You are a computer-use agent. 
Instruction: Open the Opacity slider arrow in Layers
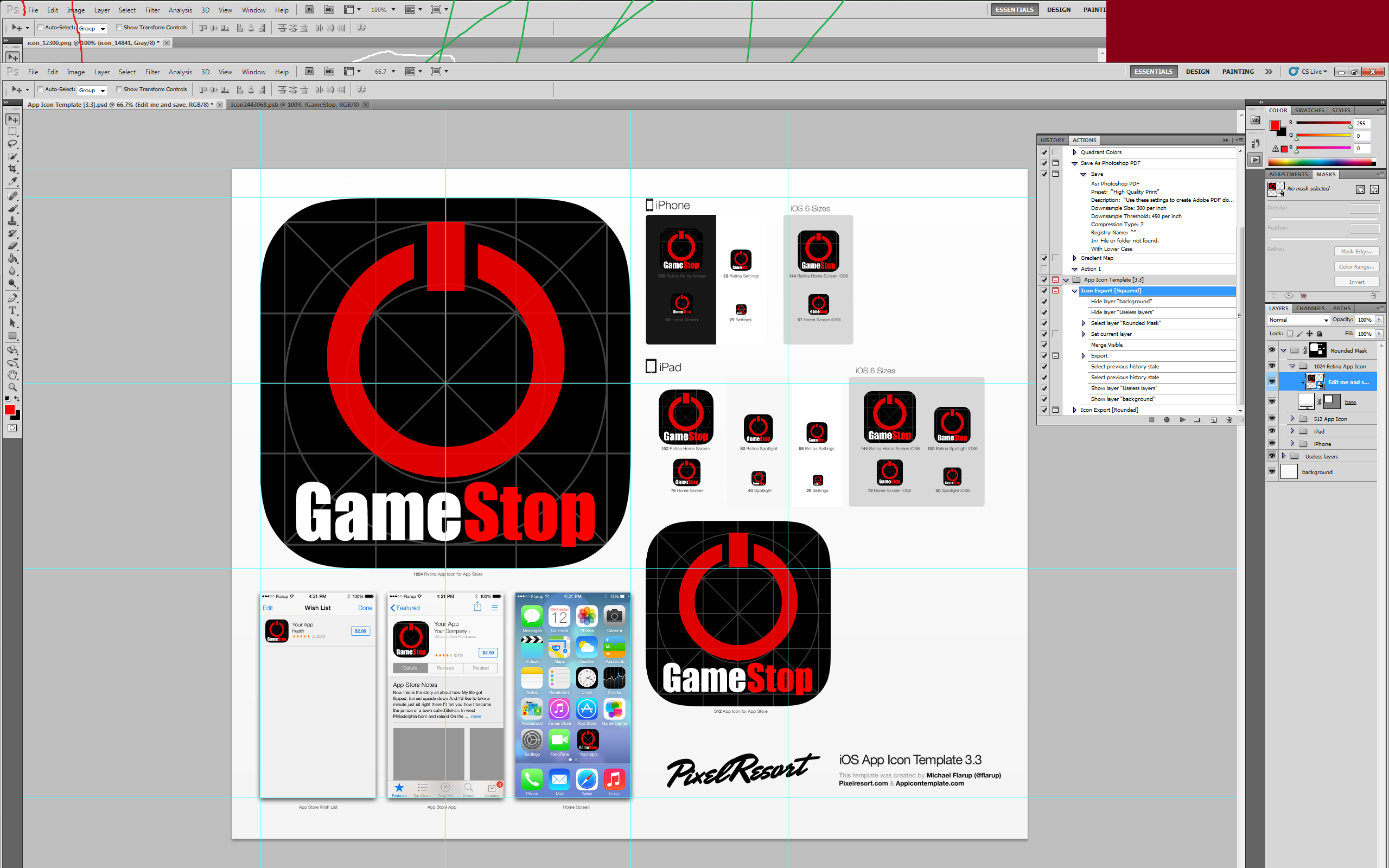point(1379,320)
